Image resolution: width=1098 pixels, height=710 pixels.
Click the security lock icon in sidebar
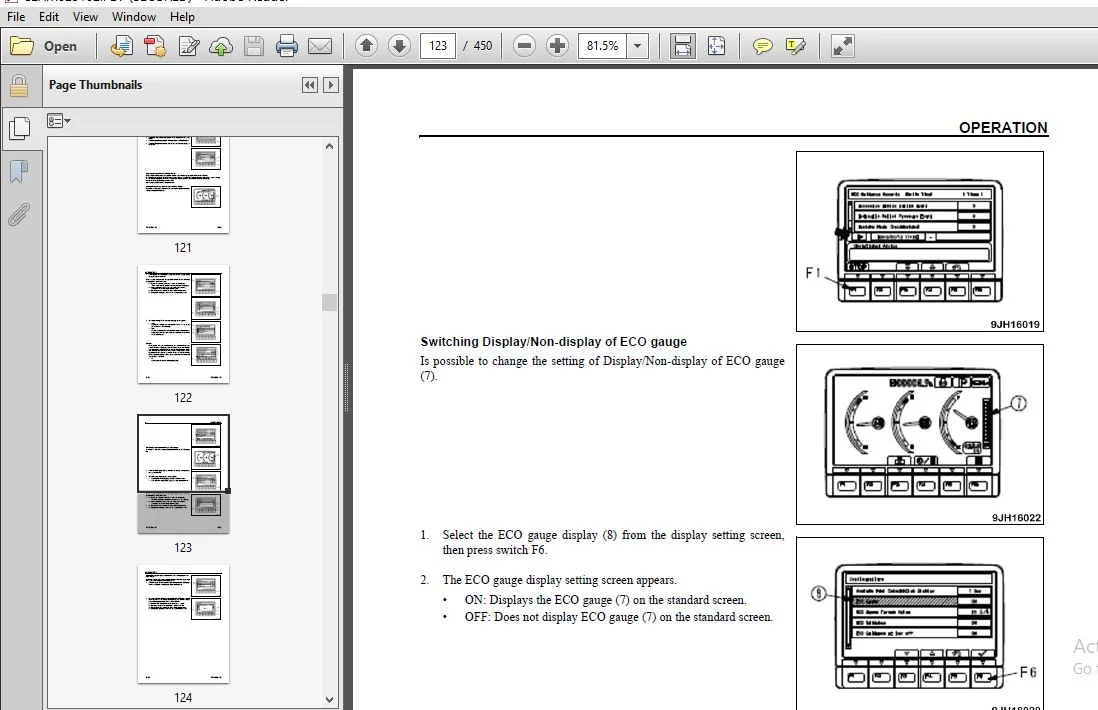point(19,85)
